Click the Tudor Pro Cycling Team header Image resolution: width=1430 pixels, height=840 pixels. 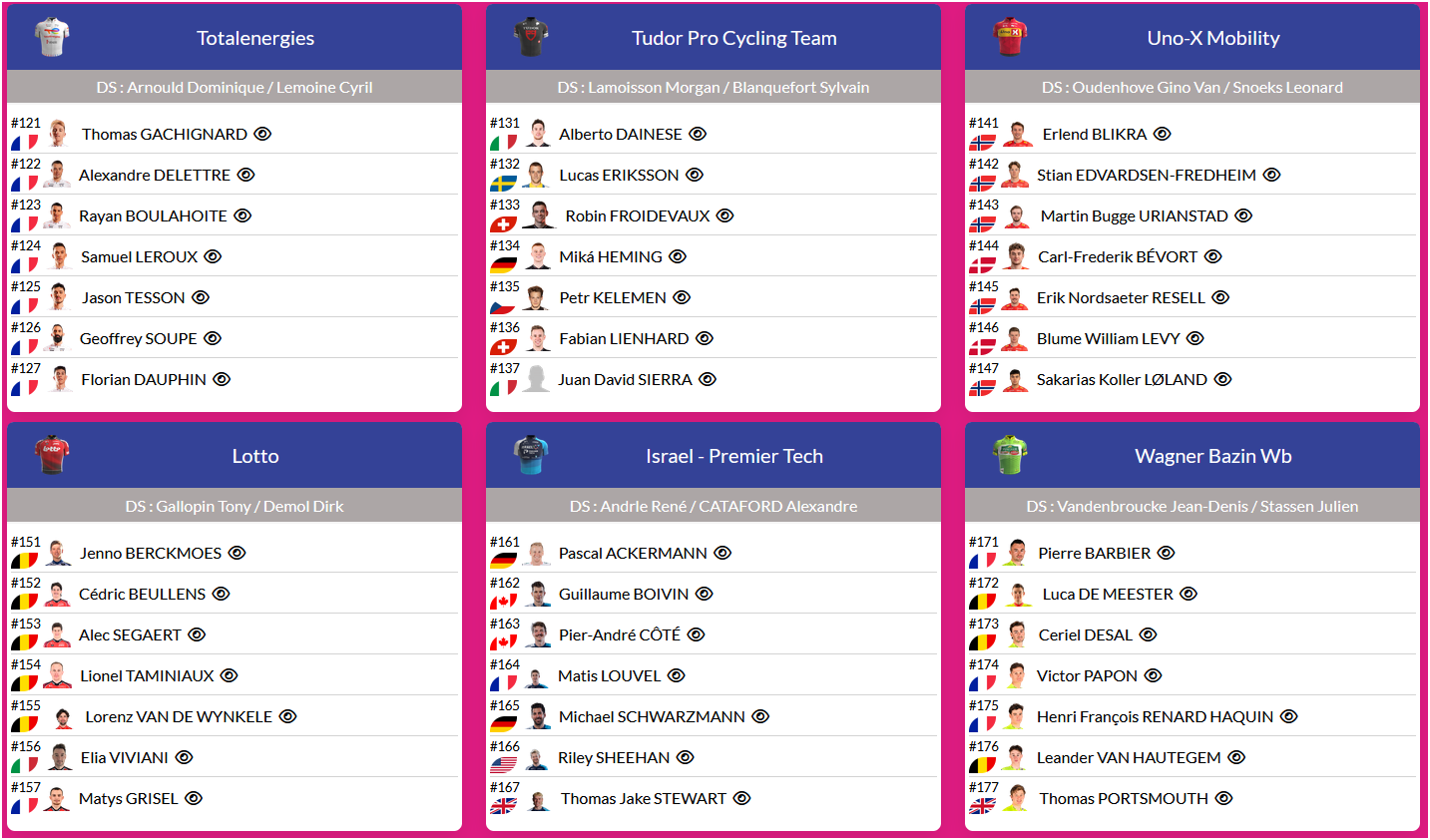733,38
